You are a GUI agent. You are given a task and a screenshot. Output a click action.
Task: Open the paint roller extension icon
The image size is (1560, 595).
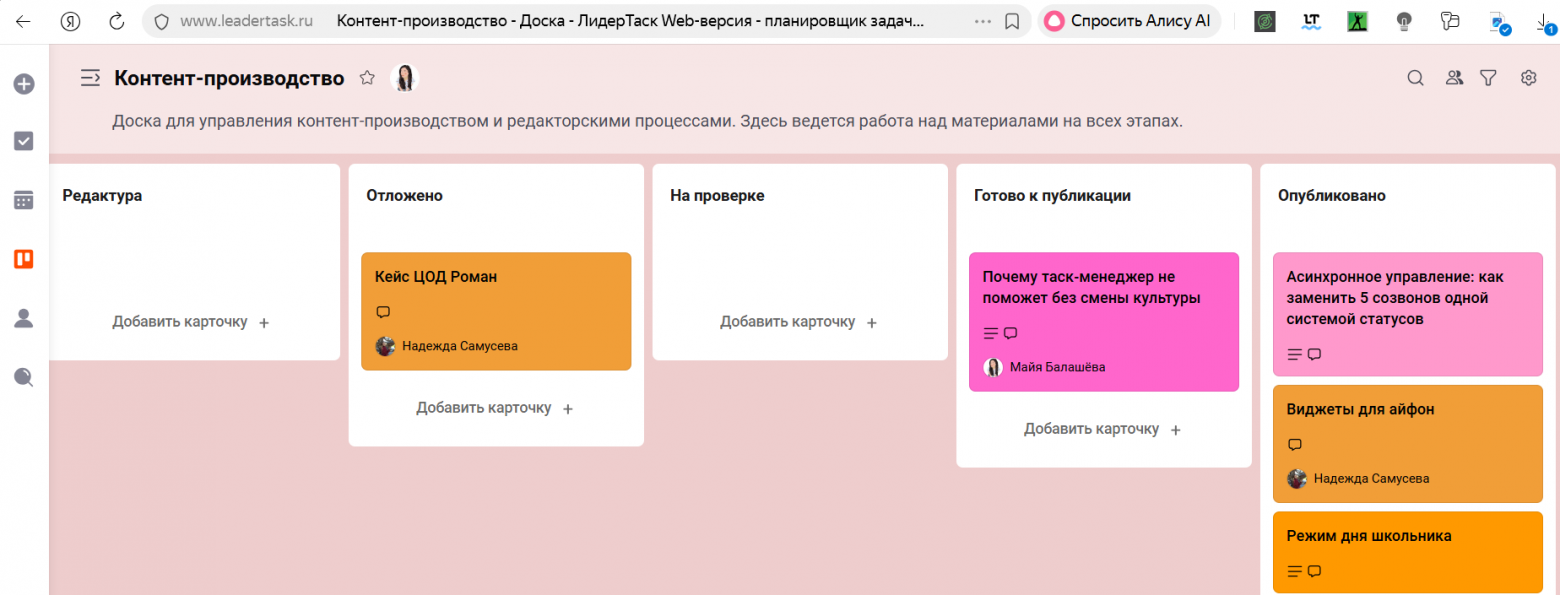tap(1450, 21)
